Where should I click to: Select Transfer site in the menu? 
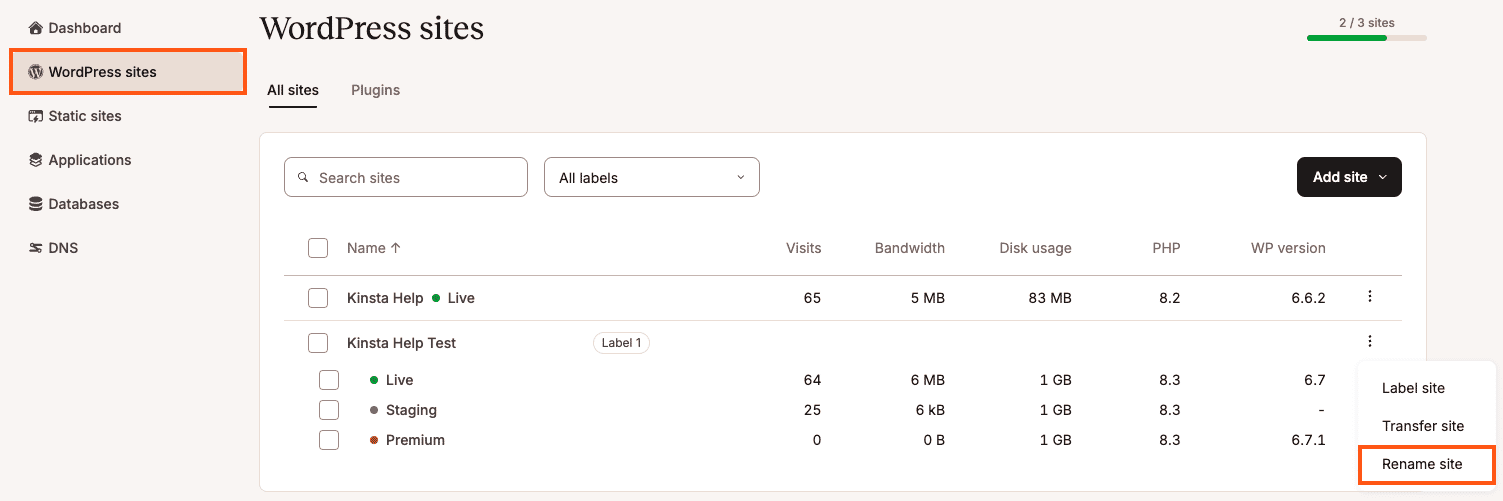pos(1422,426)
